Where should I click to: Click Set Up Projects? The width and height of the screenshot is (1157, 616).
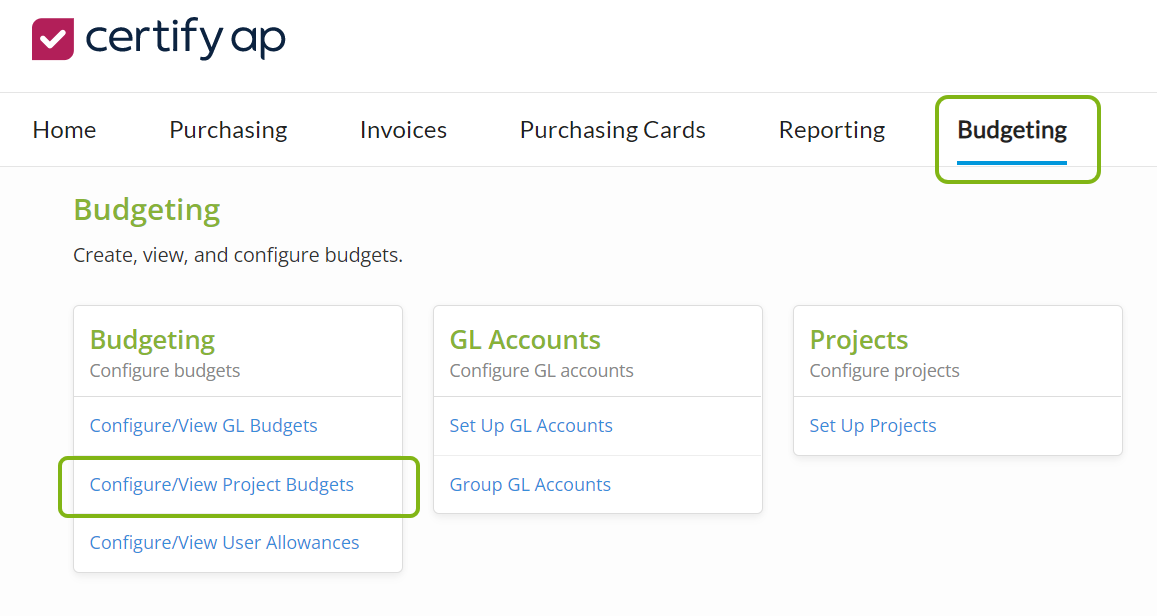click(x=873, y=425)
